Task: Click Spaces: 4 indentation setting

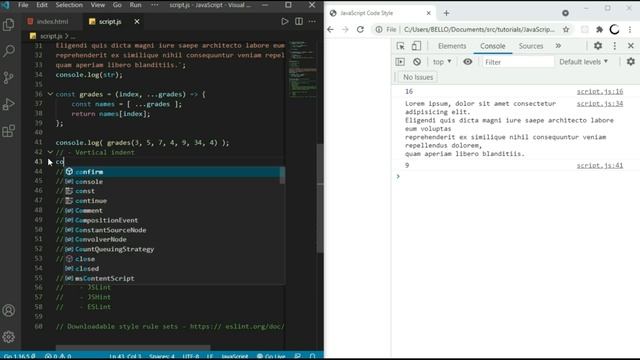Action: point(162,356)
